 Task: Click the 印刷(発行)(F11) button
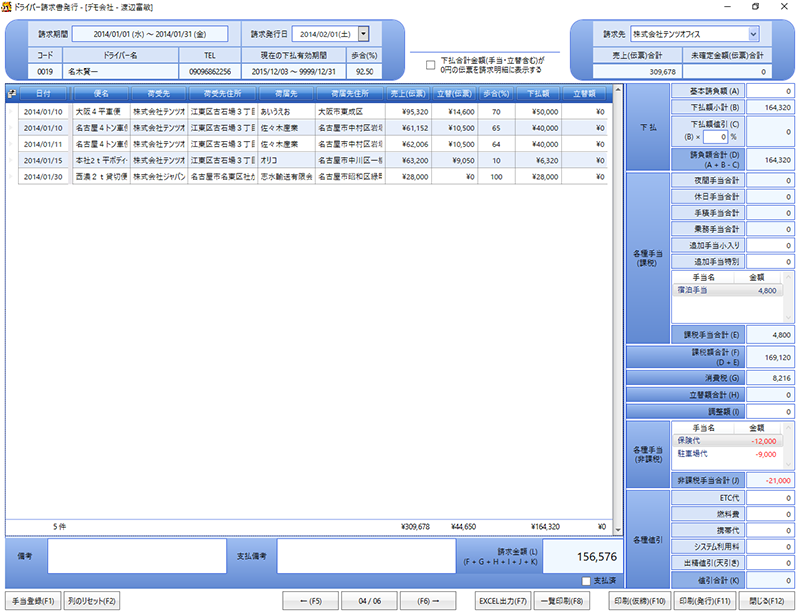click(705, 601)
